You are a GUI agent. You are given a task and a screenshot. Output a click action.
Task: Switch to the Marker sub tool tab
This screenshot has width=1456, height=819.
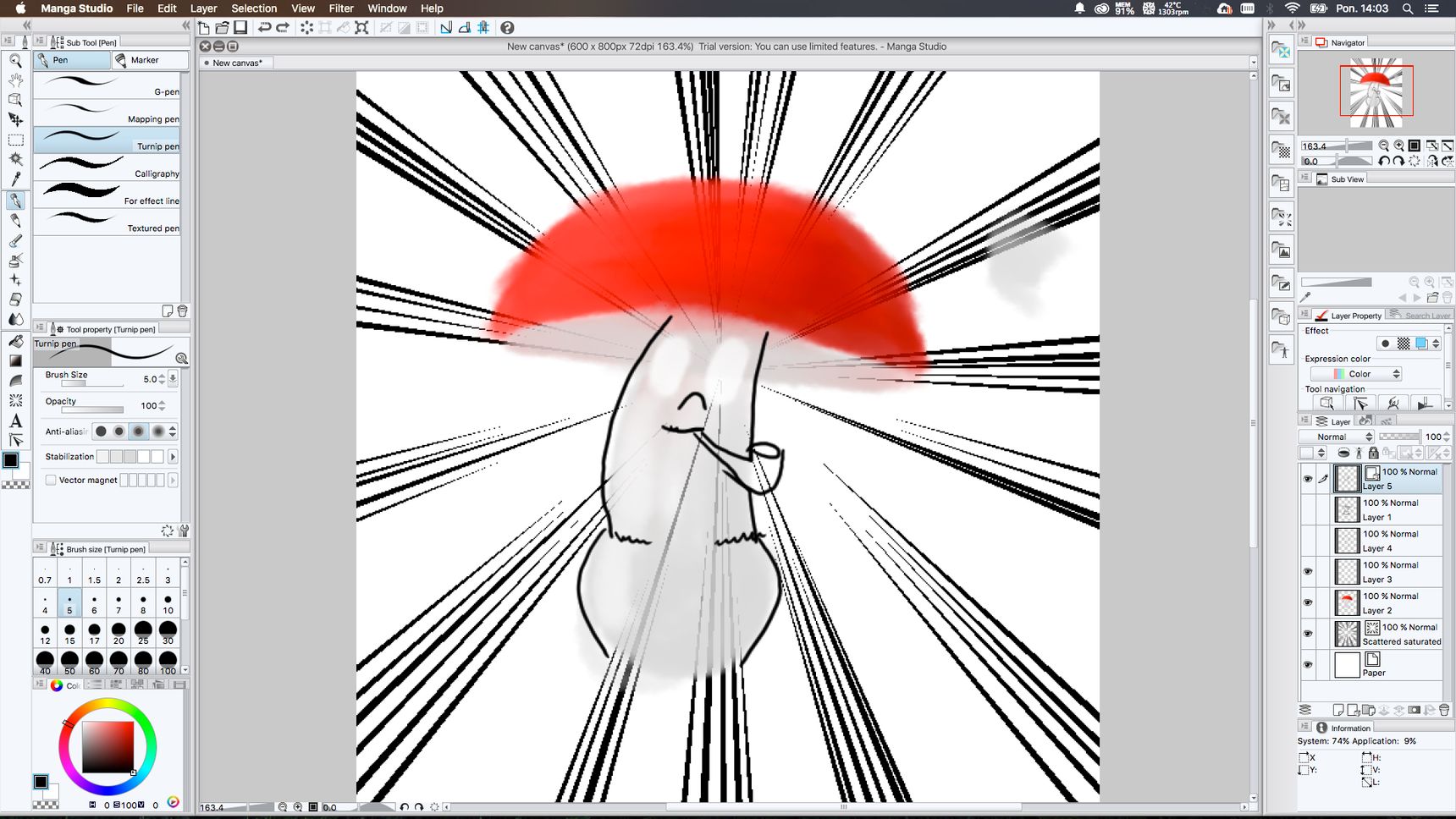(150, 60)
